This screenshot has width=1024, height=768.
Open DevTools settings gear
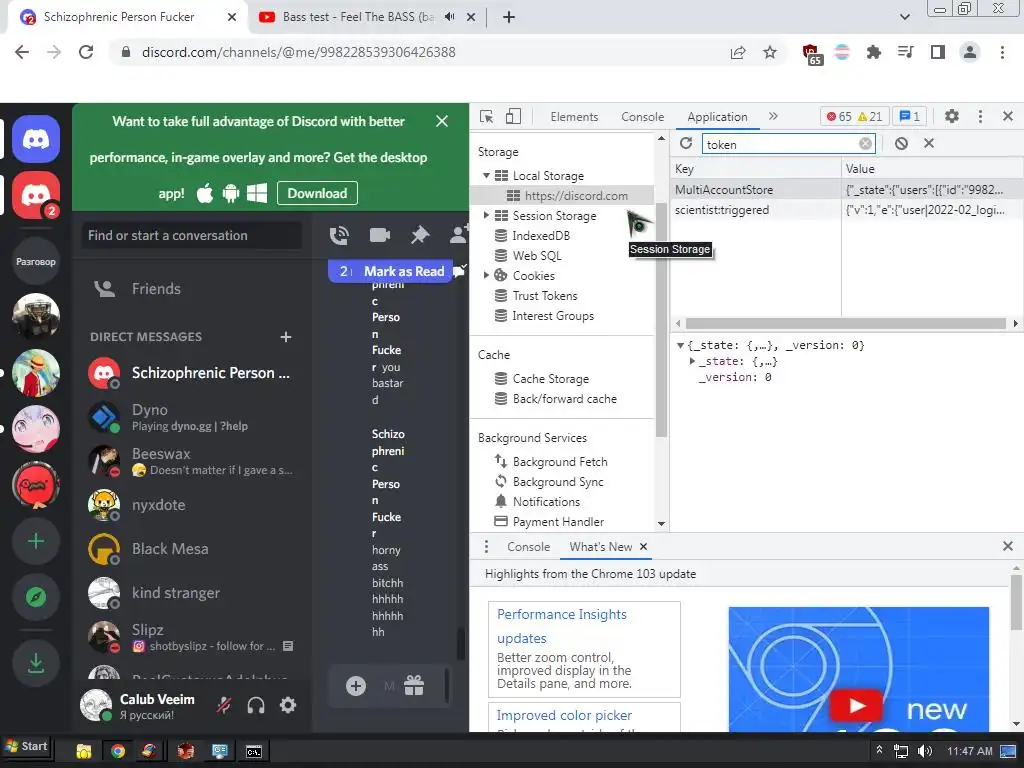952,116
